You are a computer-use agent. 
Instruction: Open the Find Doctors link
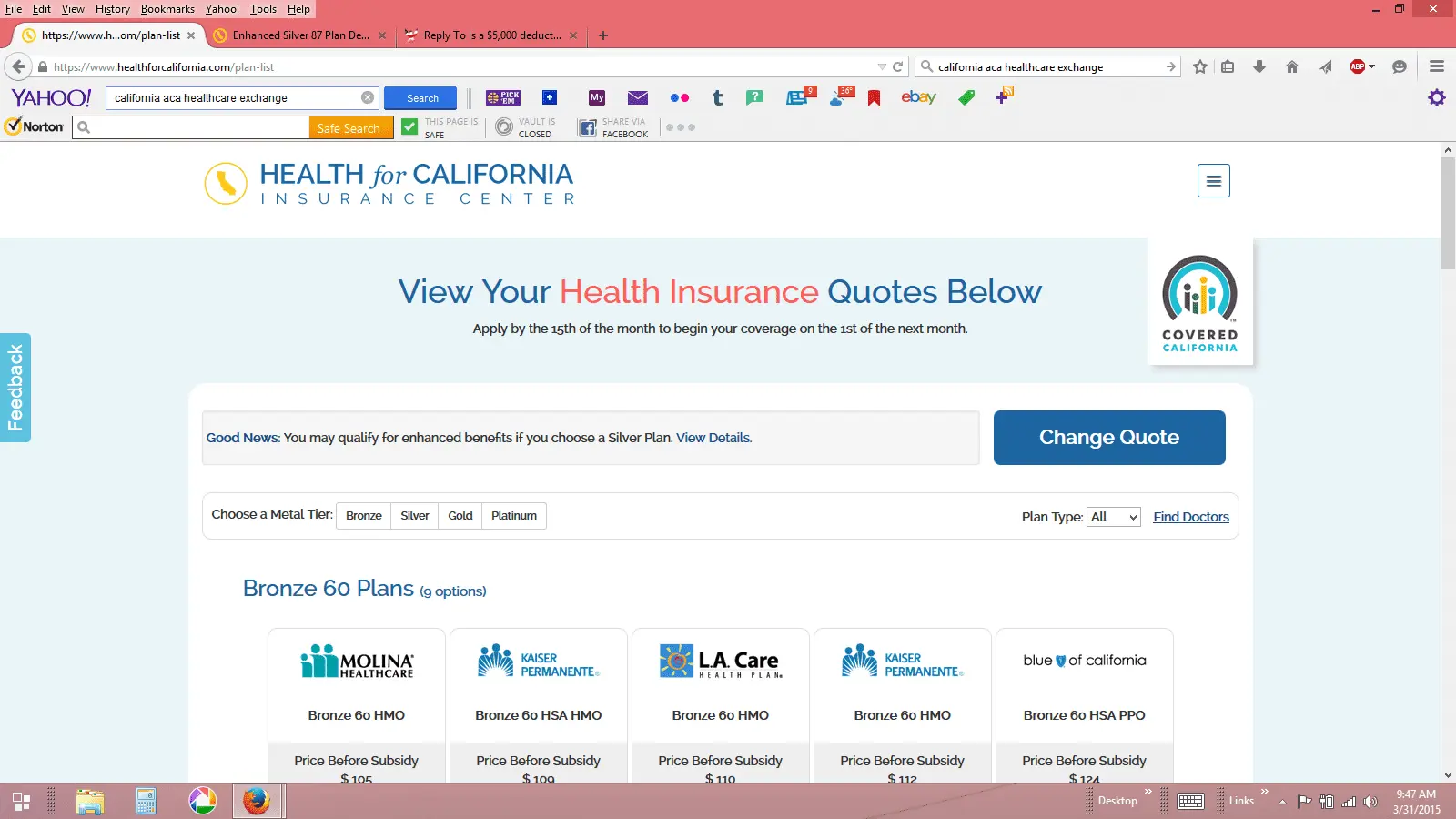click(1191, 517)
